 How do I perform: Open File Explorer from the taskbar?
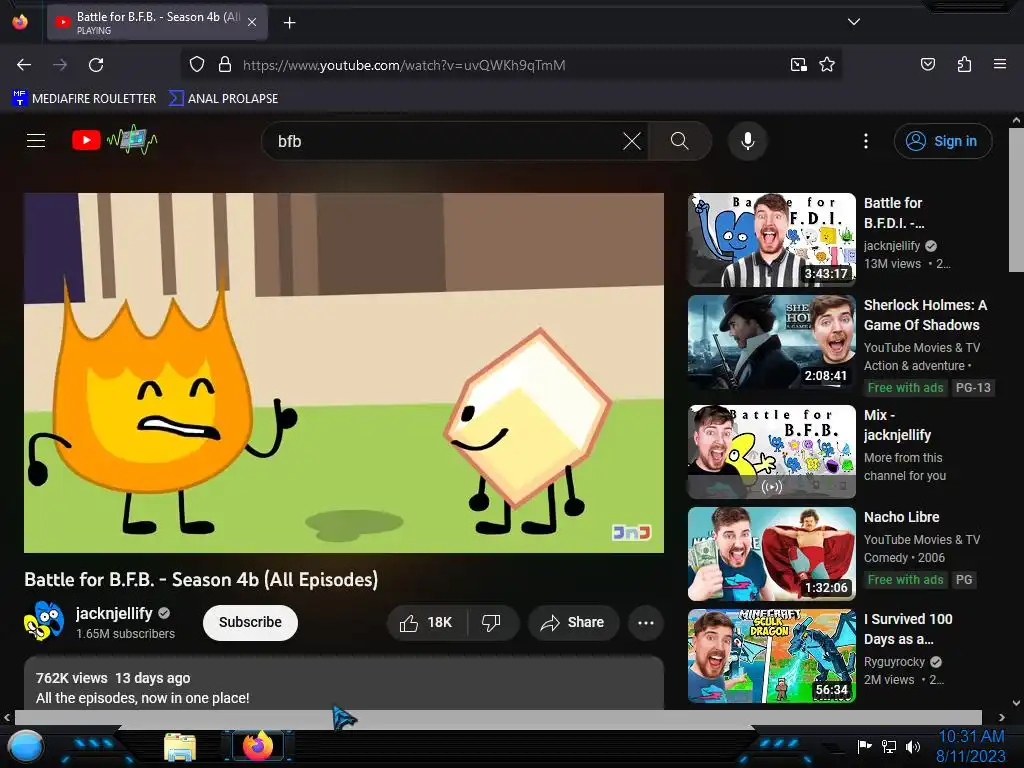tap(180, 748)
